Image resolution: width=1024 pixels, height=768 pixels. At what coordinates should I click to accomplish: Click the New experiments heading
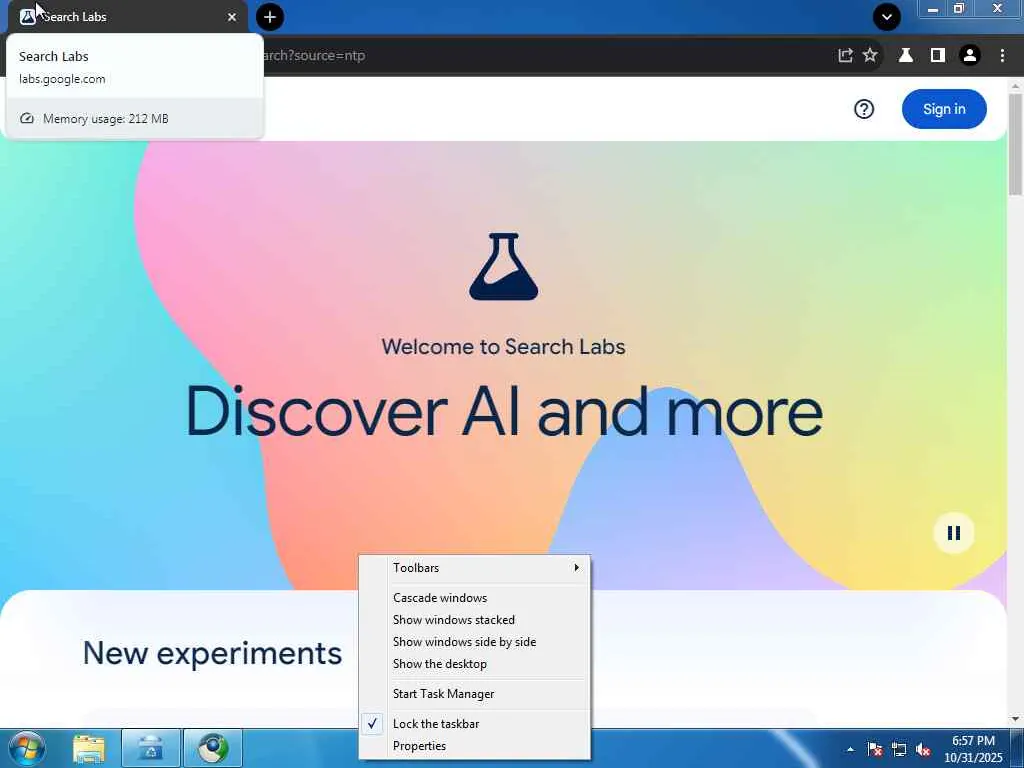(x=212, y=653)
